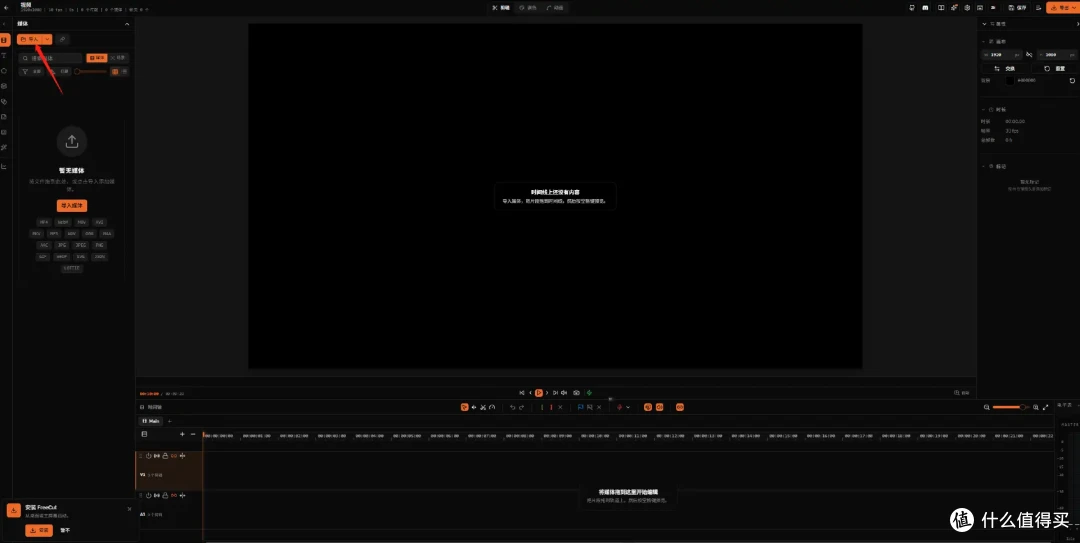Jump to start of timeline
Image resolution: width=1080 pixels, height=543 pixels.
click(x=521, y=393)
